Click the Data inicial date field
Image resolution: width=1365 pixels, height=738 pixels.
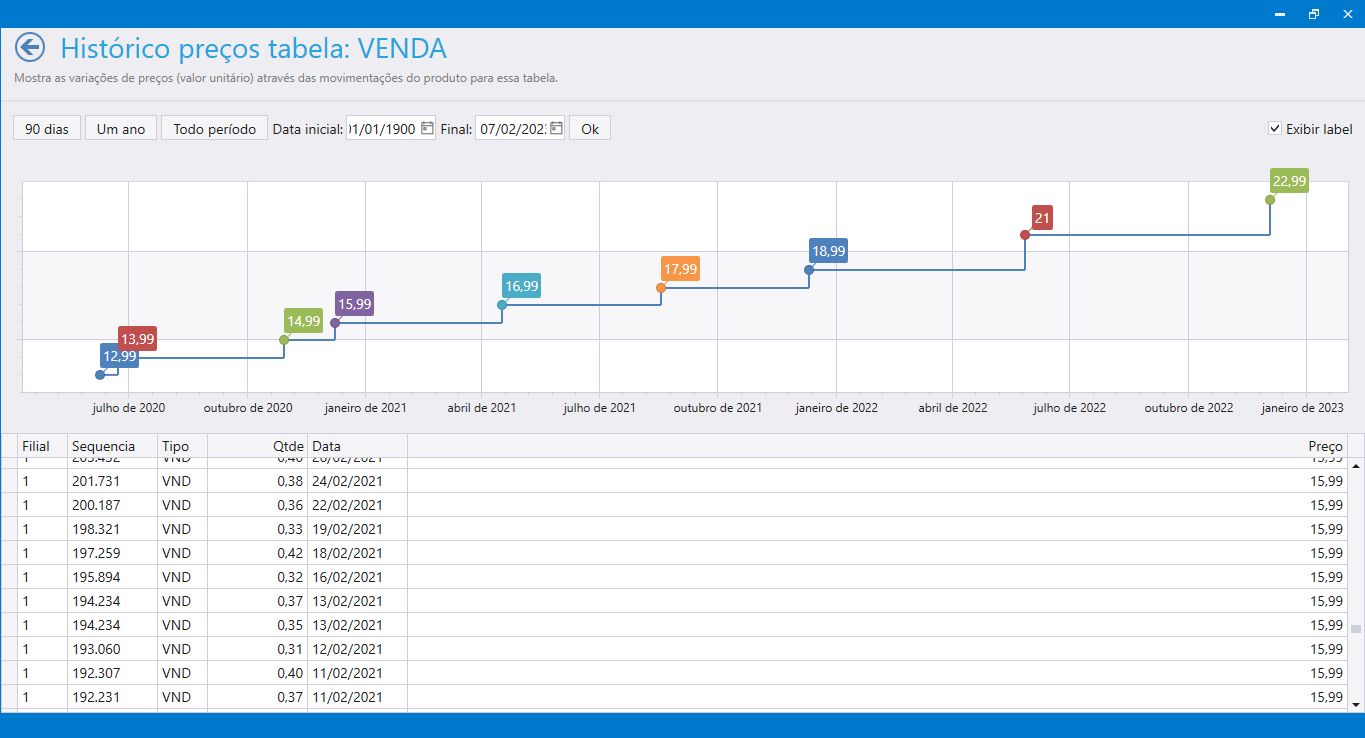click(x=382, y=129)
